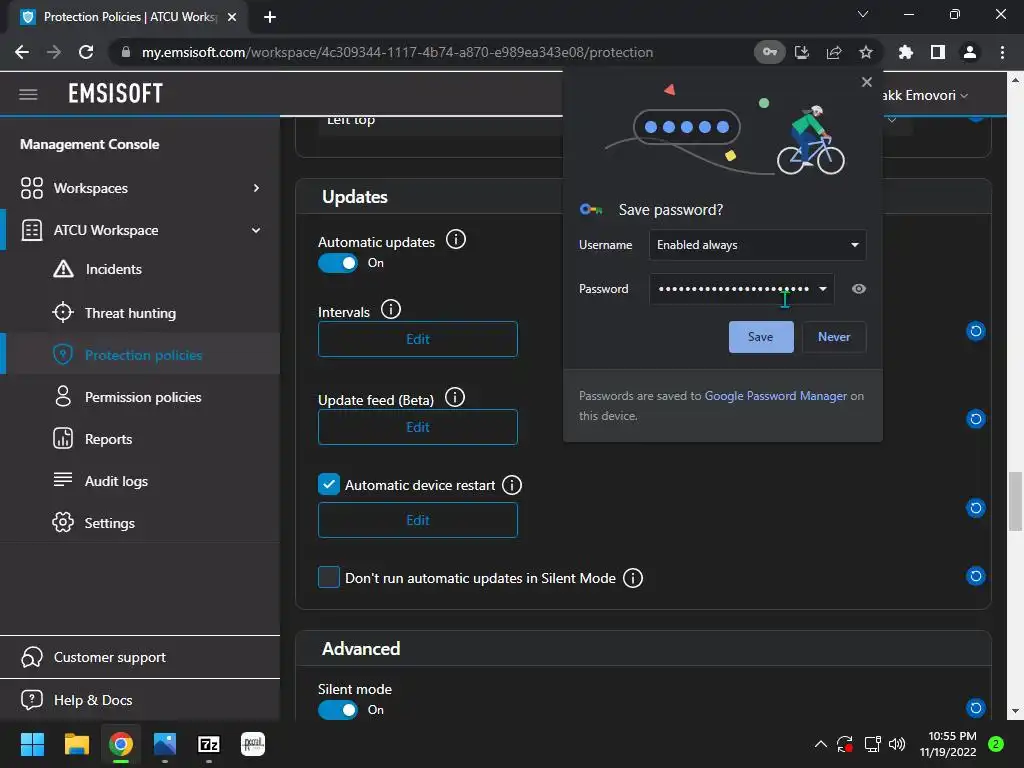Show hidden system tray icons chevron
1024x768 pixels.
coord(821,744)
